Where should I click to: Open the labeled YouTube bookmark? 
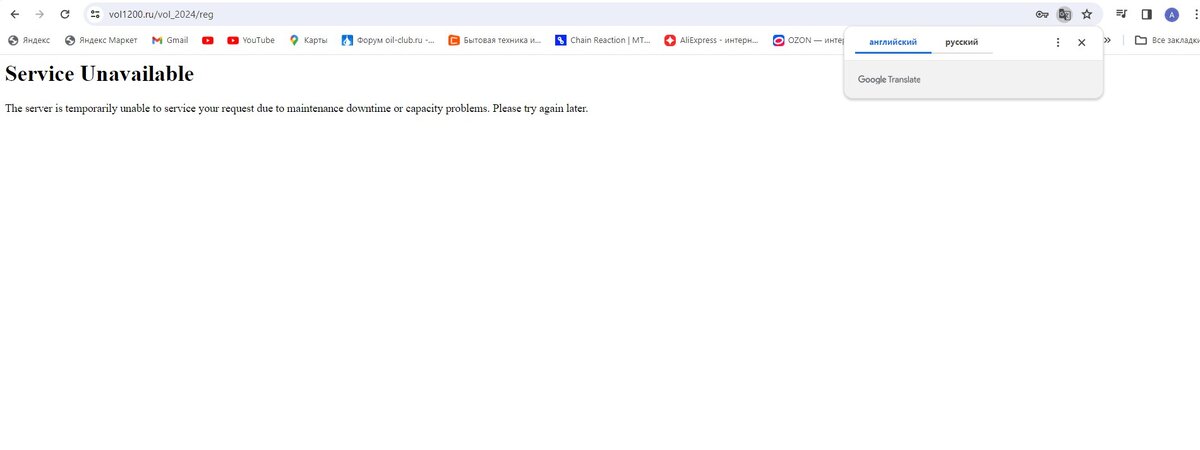pos(251,40)
